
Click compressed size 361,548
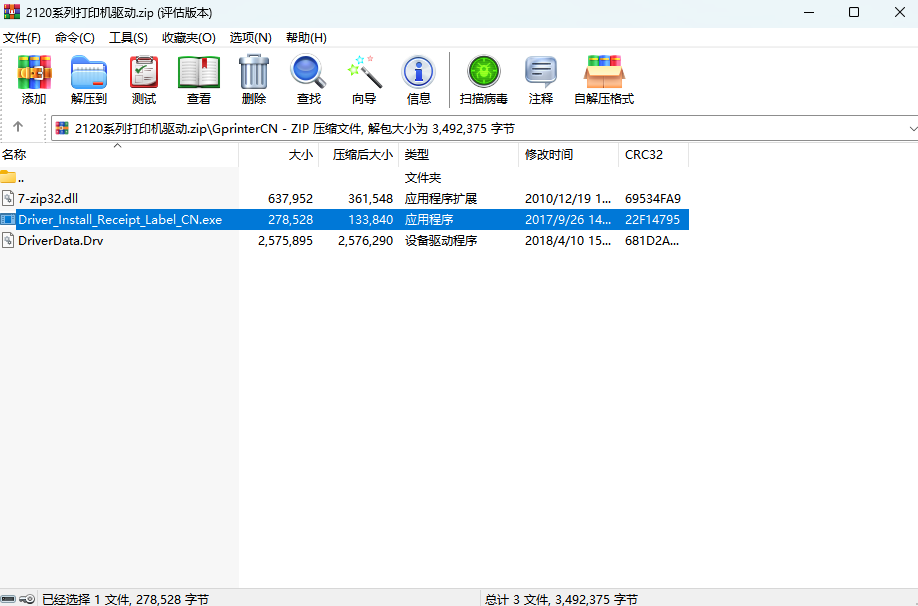pyautogui.click(x=370, y=198)
